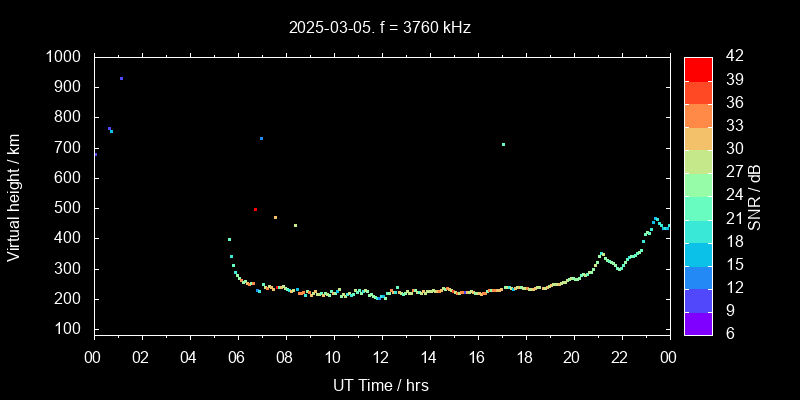Select the light green 24–27 dB colorbar segment
The image size is (800, 400).
coord(698,184)
